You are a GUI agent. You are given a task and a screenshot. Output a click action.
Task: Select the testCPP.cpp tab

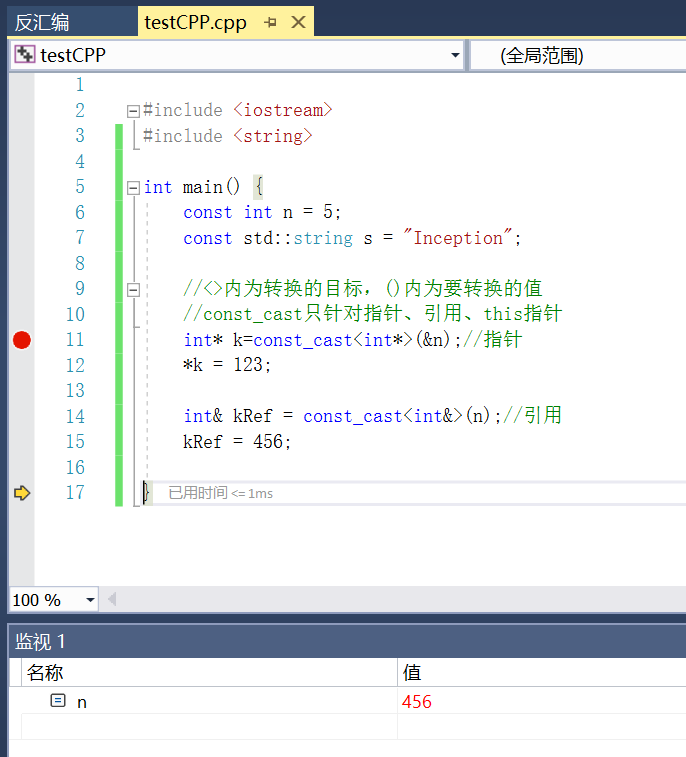[195, 23]
